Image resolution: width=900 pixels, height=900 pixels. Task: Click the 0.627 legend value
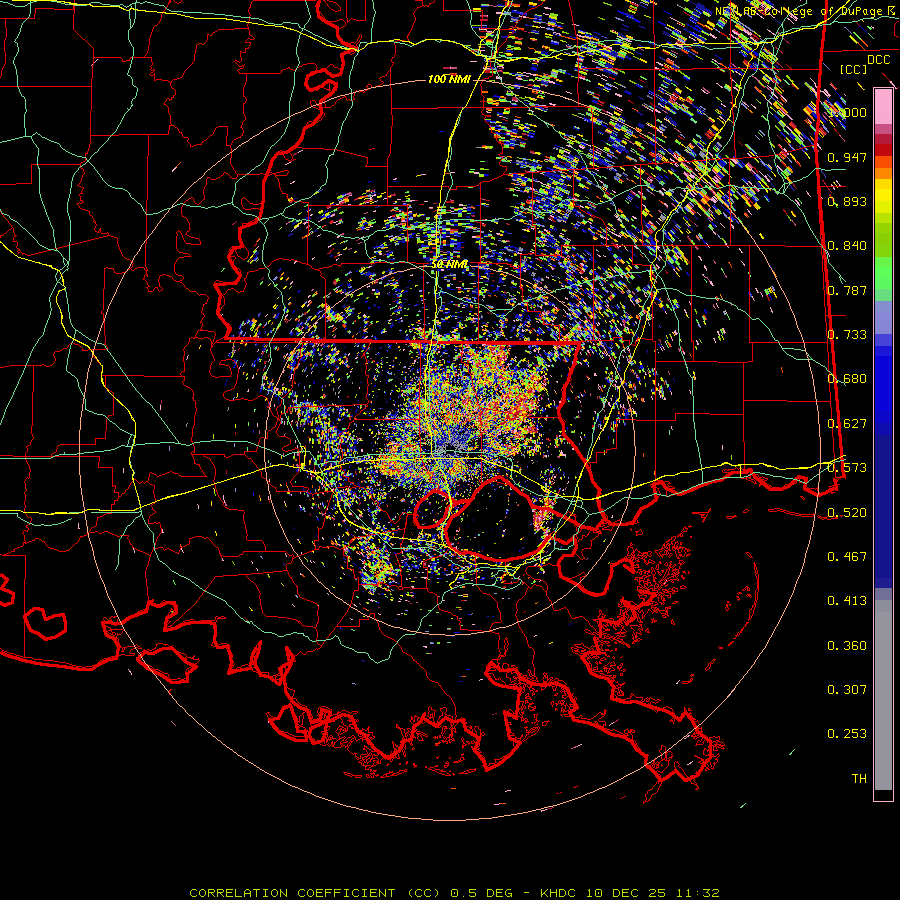(x=847, y=424)
